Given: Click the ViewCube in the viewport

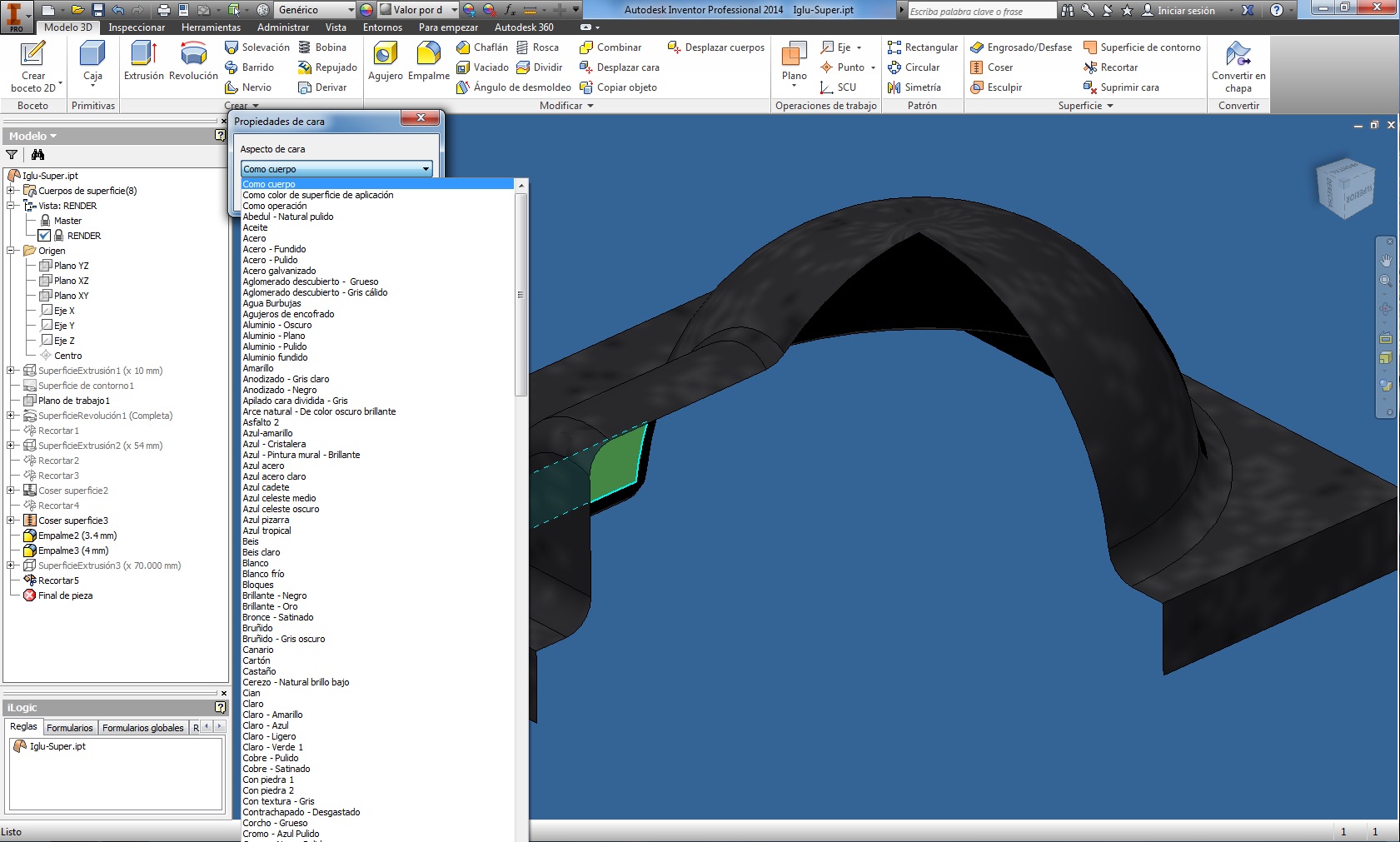Looking at the screenshot, I should click(1346, 187).
